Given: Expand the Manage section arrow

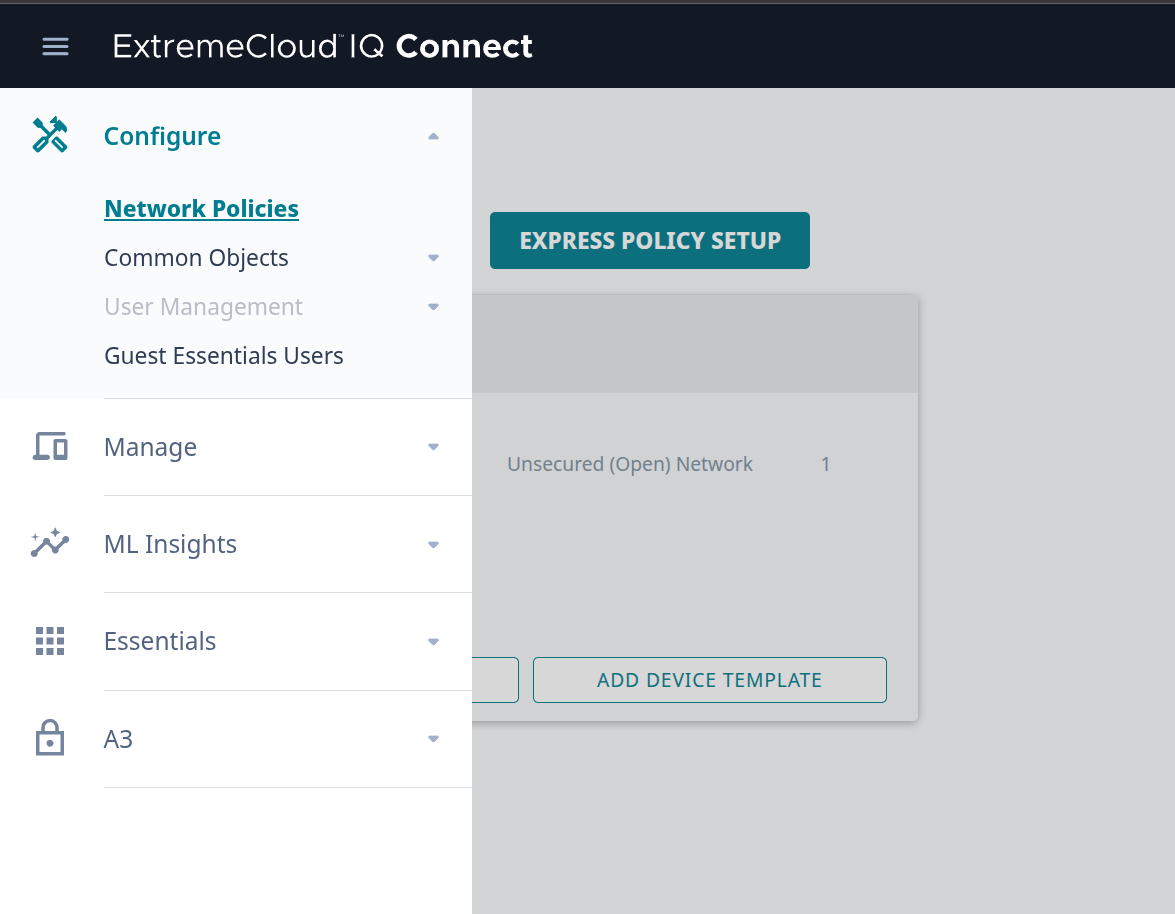Looking at the screenshot, I should (433, 447).
